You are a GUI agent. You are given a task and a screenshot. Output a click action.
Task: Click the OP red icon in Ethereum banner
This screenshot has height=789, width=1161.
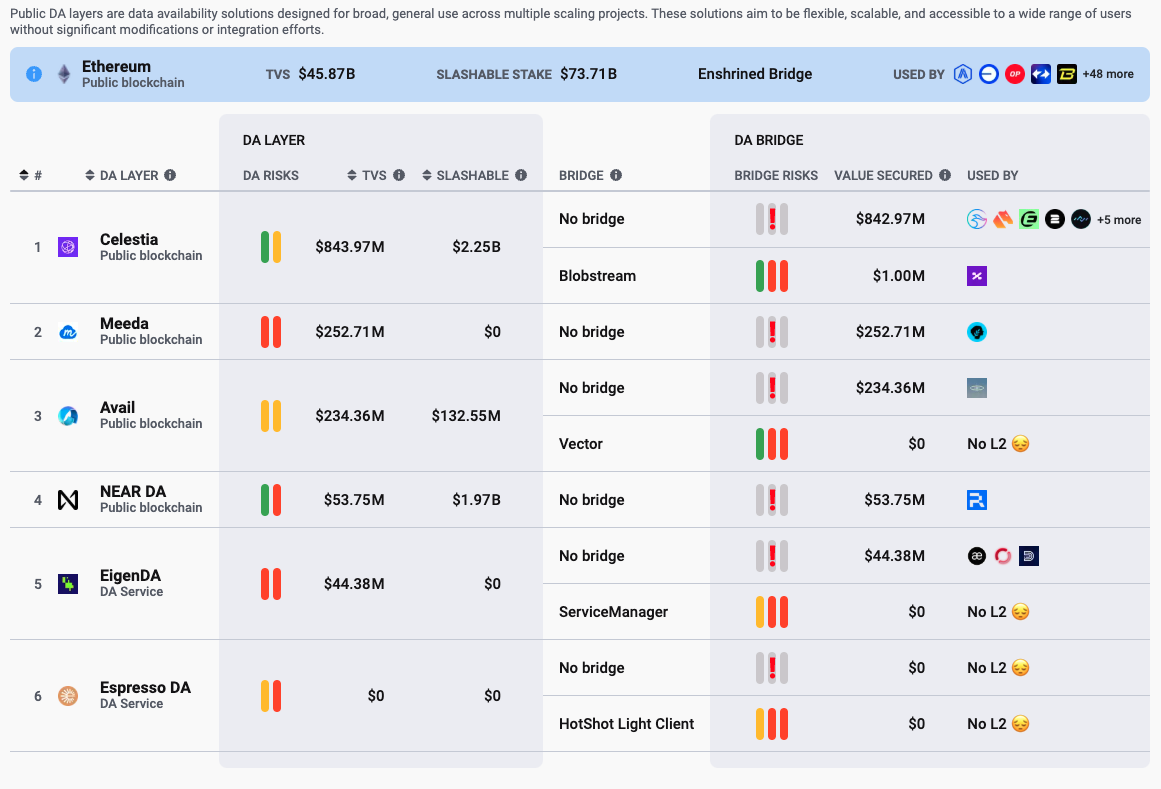tap(1014, 74)
